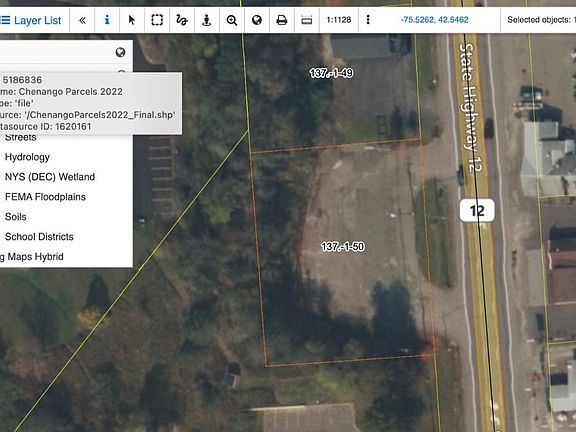
Task: Activate the street view person tool
Action: (207, 20)
